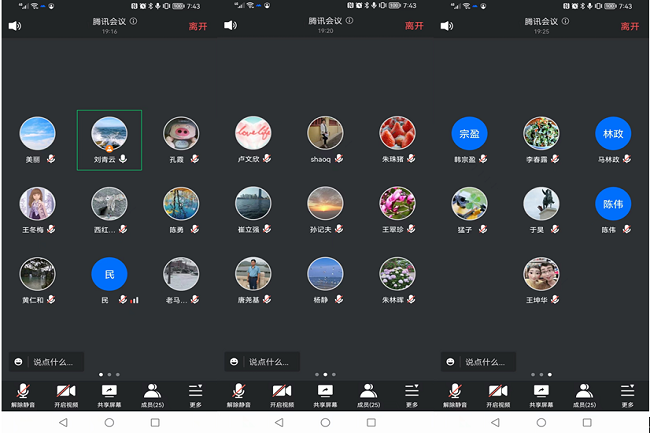
Task: Tap the info icon beside 腾讯会议 on left screen
Action: click(133, 21)
